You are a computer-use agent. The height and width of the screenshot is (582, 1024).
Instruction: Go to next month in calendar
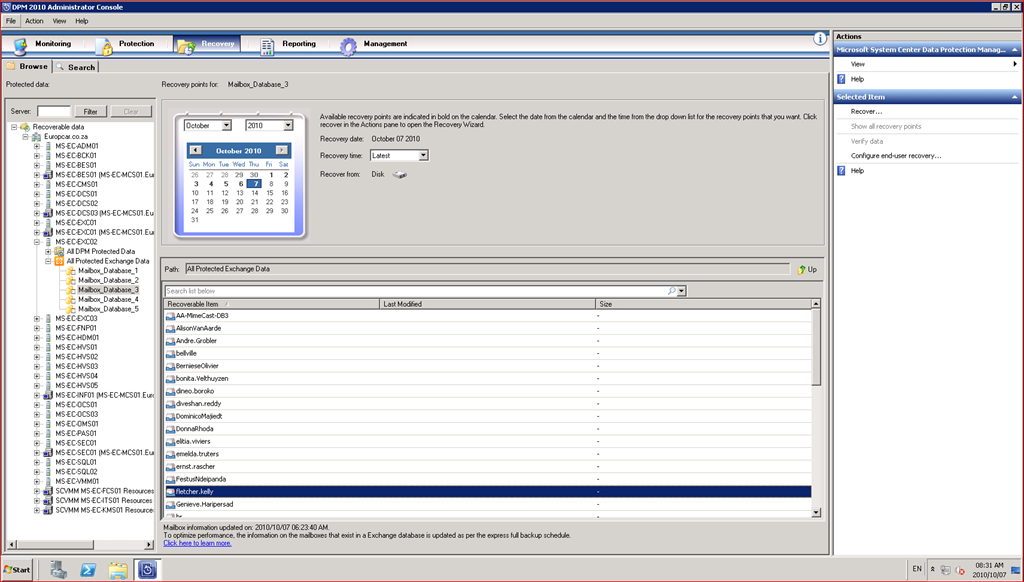click(x=281, y=150)
